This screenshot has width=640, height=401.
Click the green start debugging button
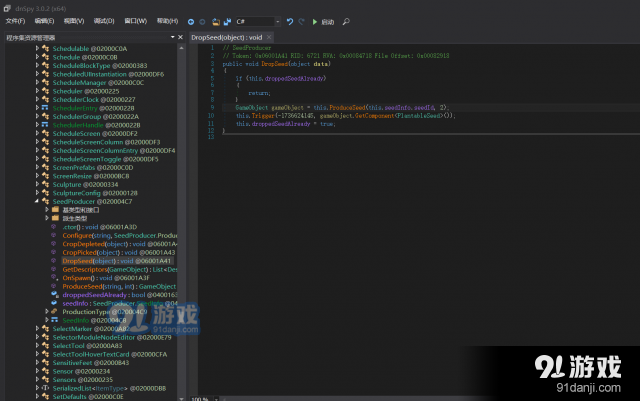point(315,22)
